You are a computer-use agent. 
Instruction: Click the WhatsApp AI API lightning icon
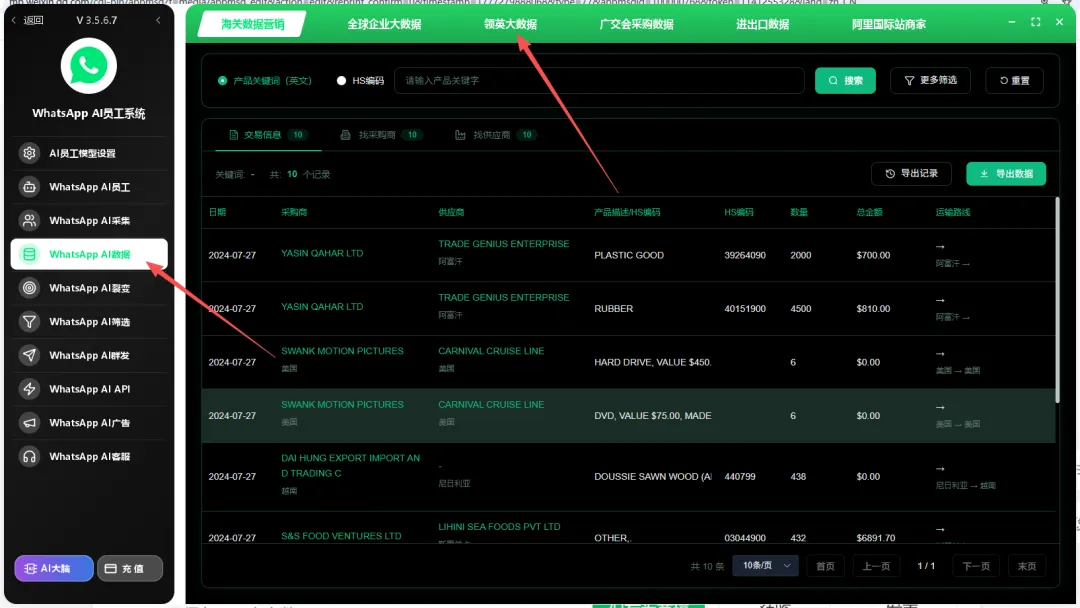[29, 389]
